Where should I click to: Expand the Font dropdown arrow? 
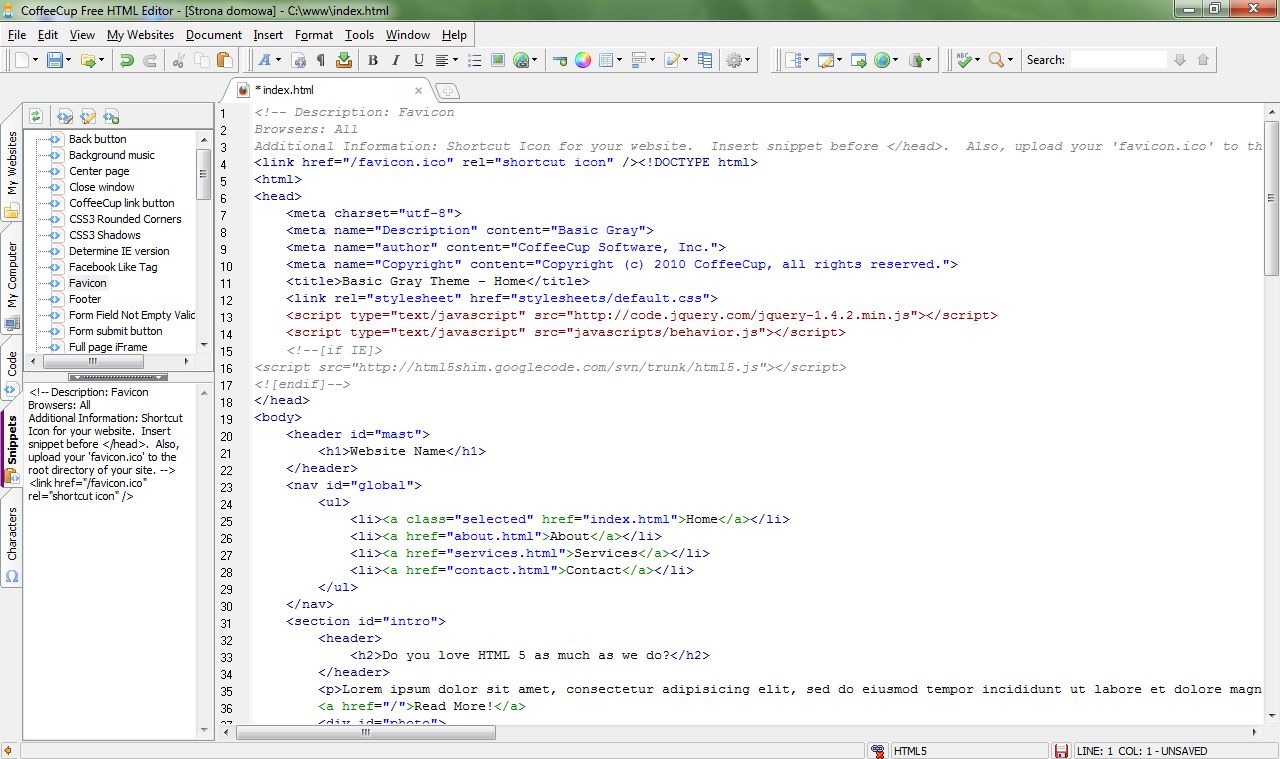point(279,60)
